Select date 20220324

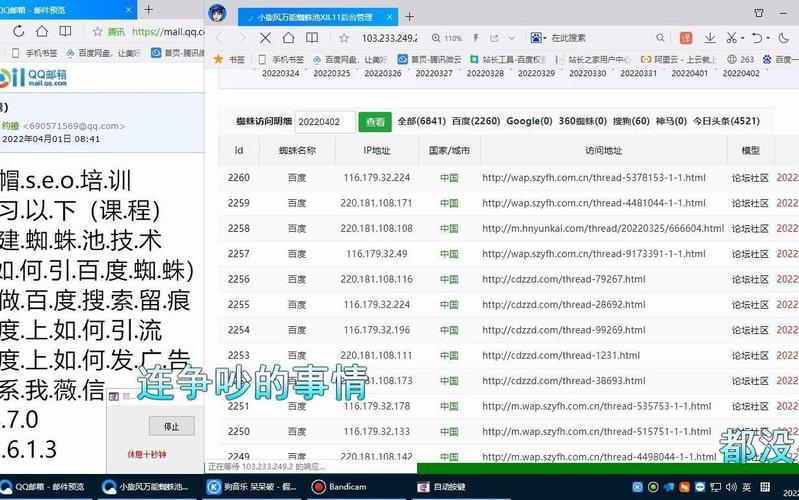281,73
